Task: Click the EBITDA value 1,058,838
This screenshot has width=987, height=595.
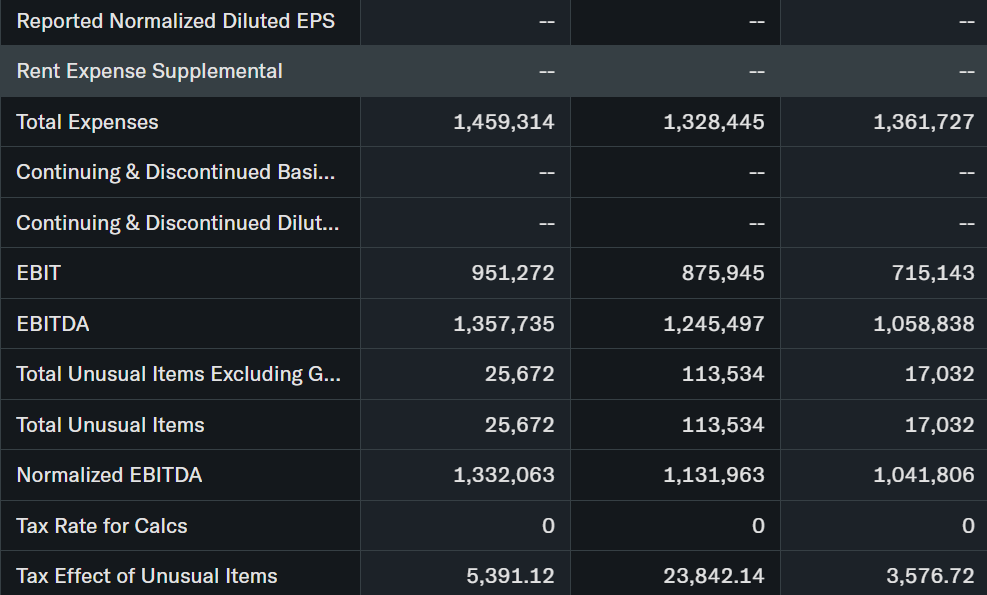Action: (x=923, y=324)
